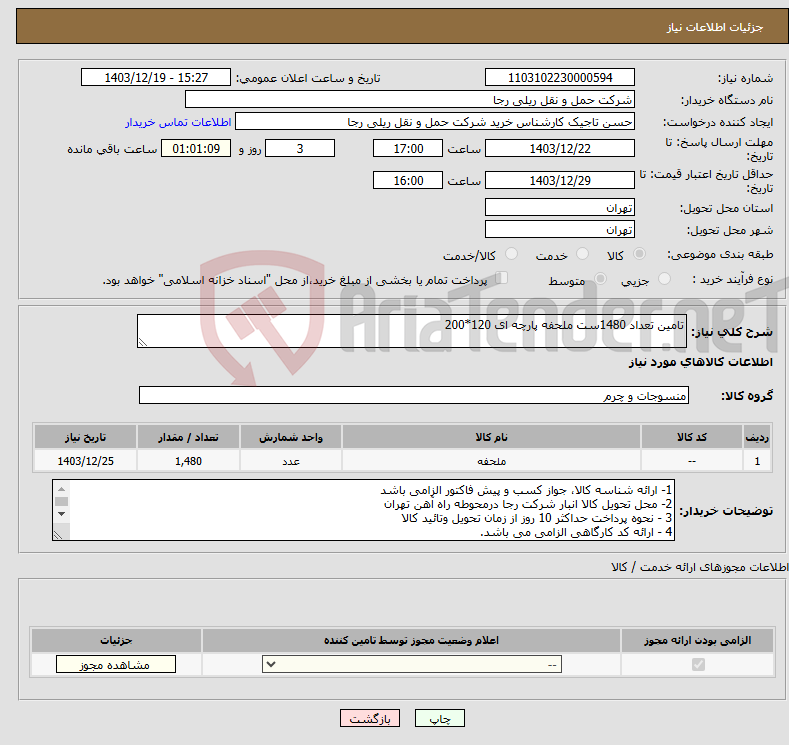Click the resize handle of شرح کلی نیاز box

point(143,342)
